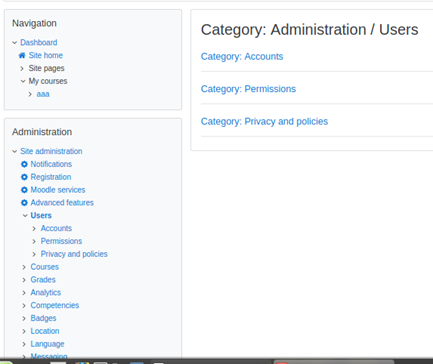Open Category: Privacy and policies link
This screenshot has width=433, height=364.
coord(264,122)
